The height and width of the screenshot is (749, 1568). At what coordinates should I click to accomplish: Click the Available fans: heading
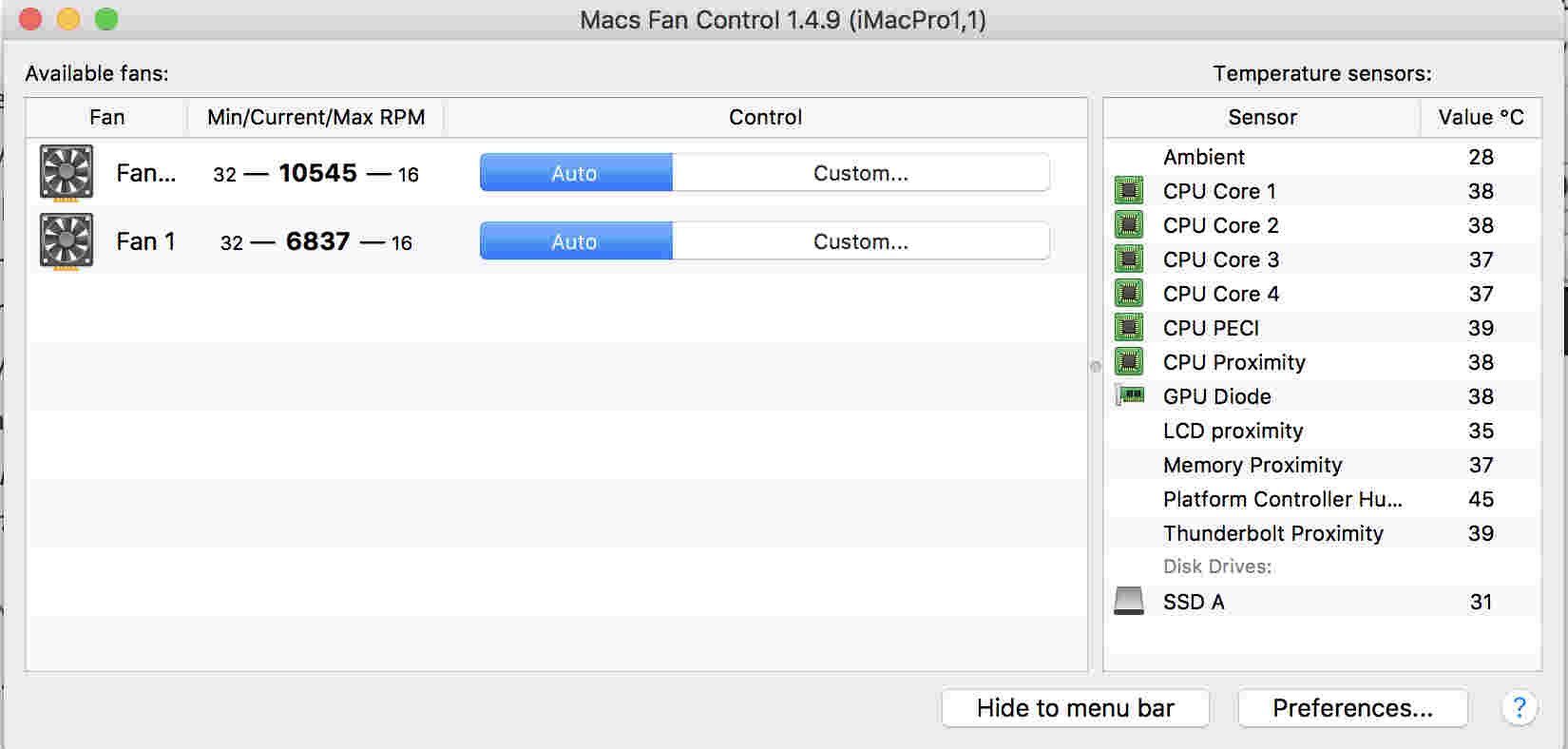pos(96,73)
